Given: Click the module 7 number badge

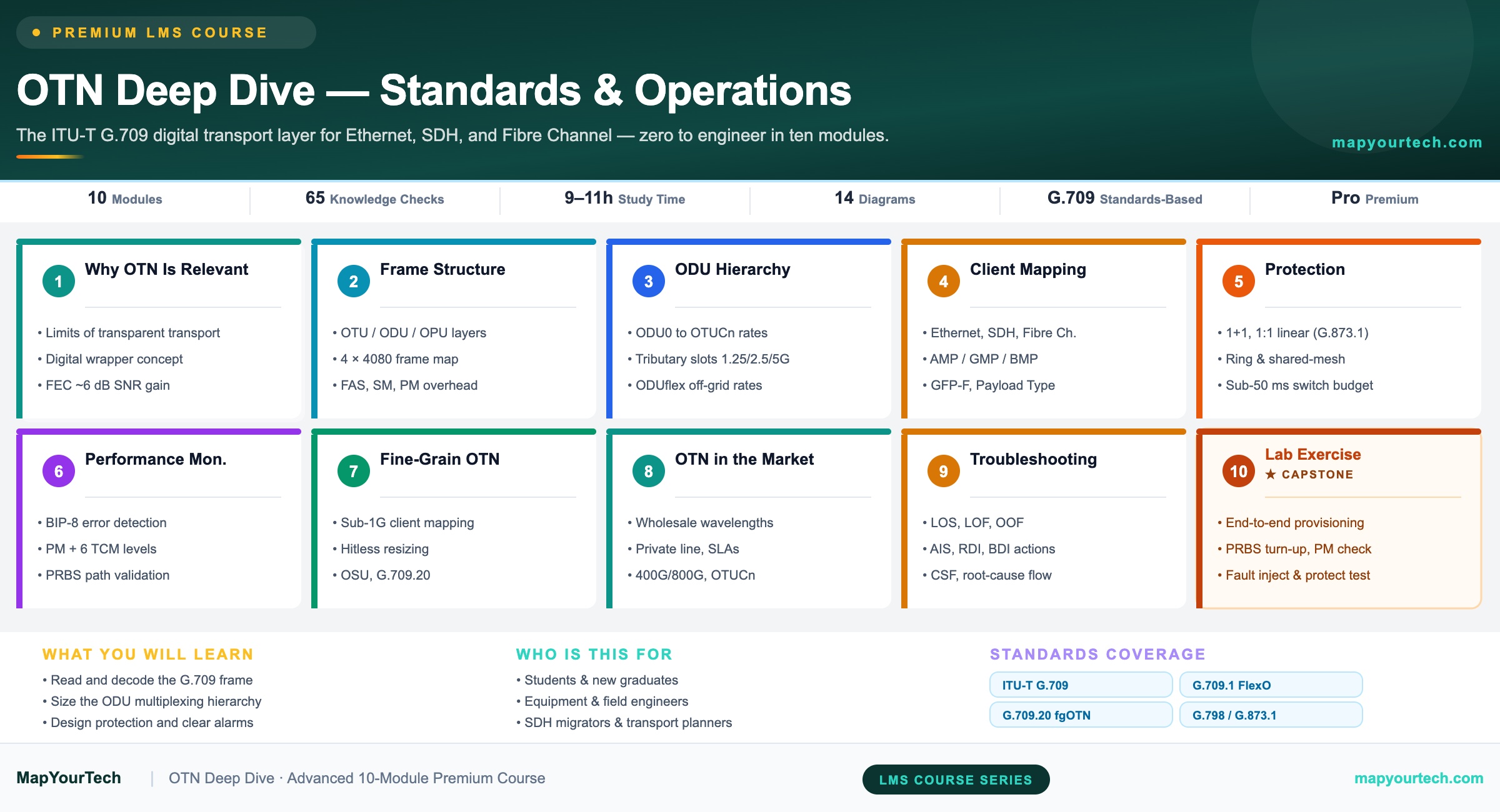Looking at the screenshot, I should pyautogui.click(x=354, y=471).
